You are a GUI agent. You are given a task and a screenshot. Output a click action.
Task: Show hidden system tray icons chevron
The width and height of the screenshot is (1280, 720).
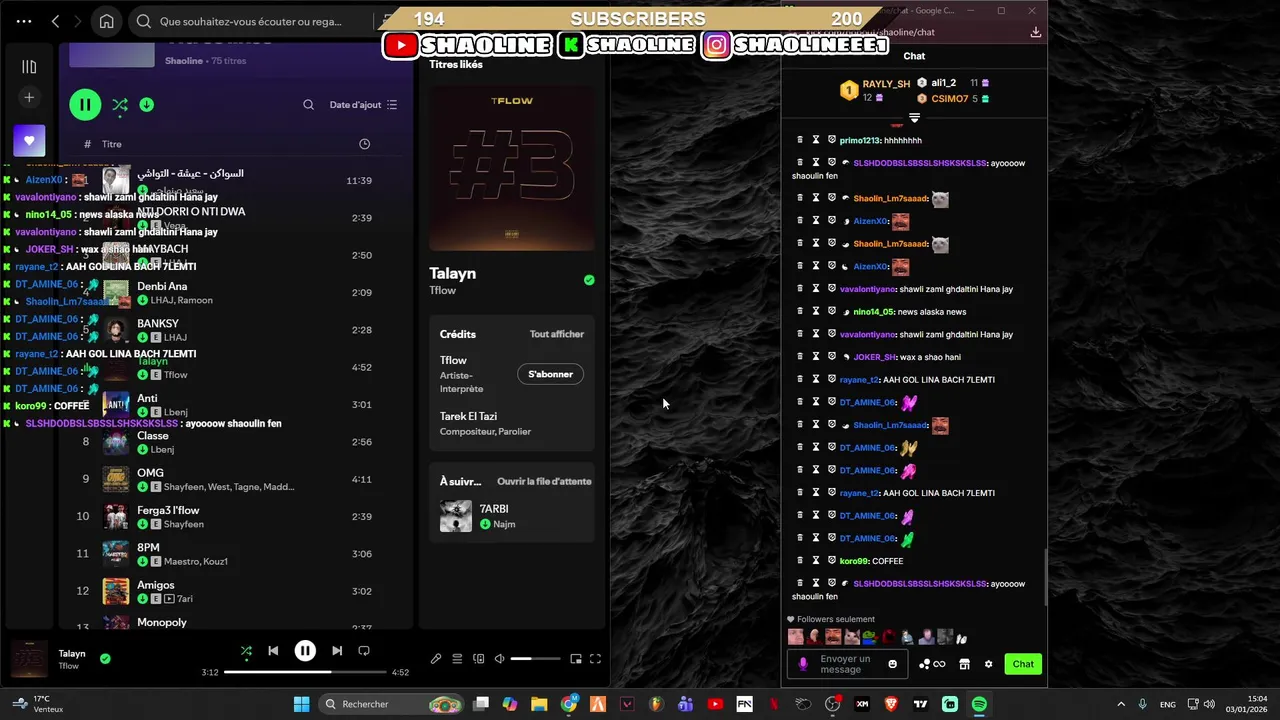coord(1120,704)
